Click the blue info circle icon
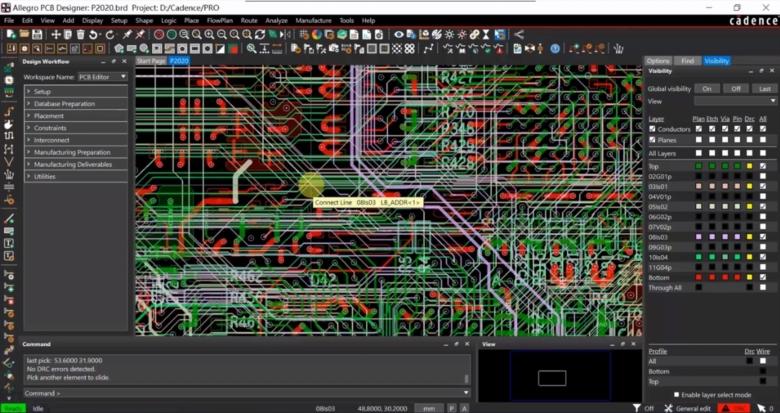This screenshot has width=780, height=413. coord(555,47)
